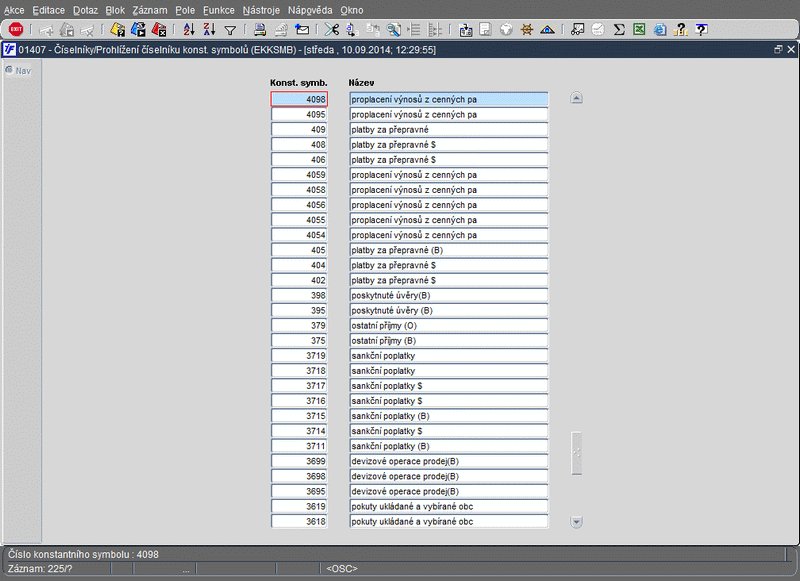Click the constant symbol 3618 cell
The width and height of the screenshot is (800, 581).
coord(299,521)
